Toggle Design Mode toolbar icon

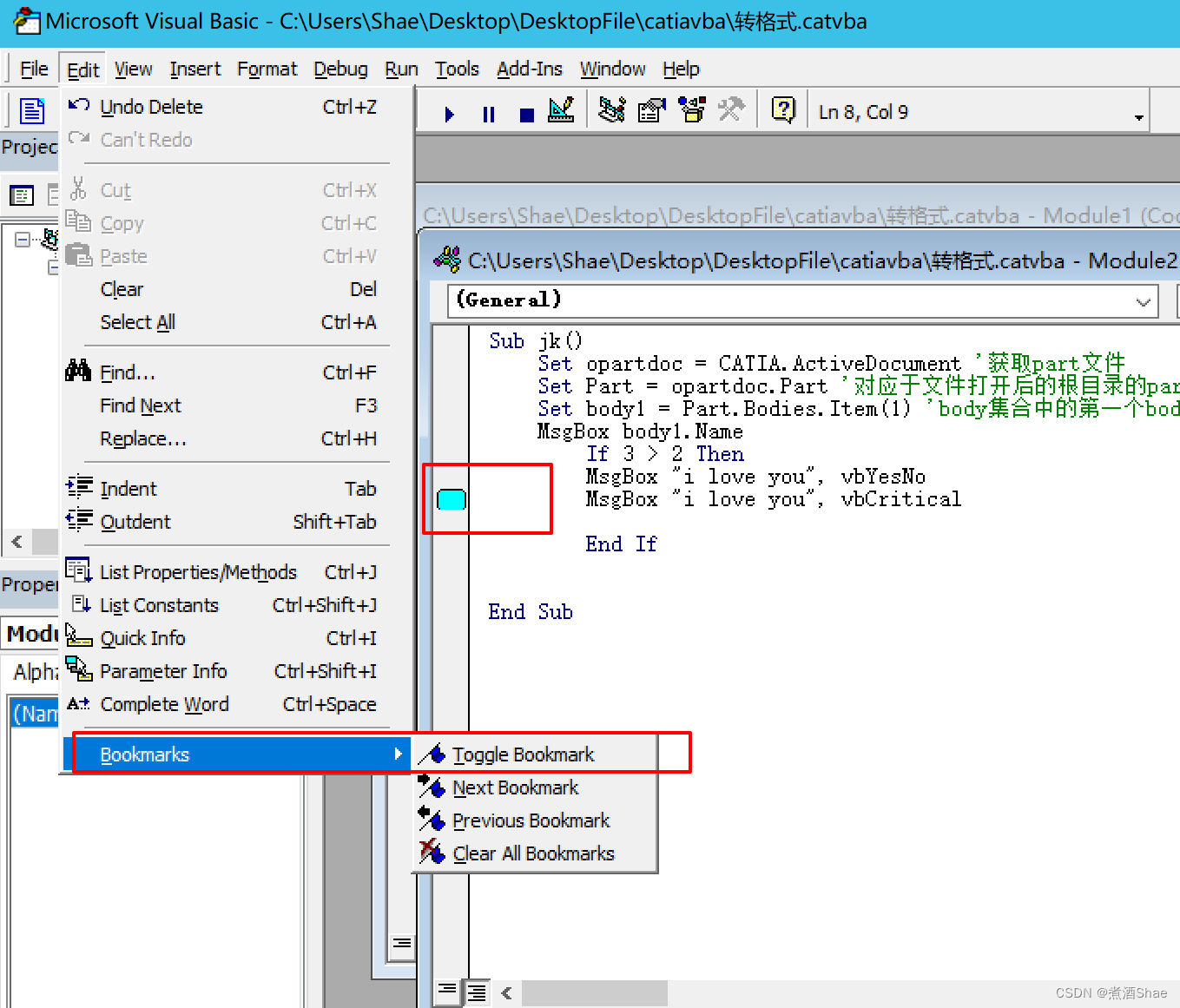point(562,110)
